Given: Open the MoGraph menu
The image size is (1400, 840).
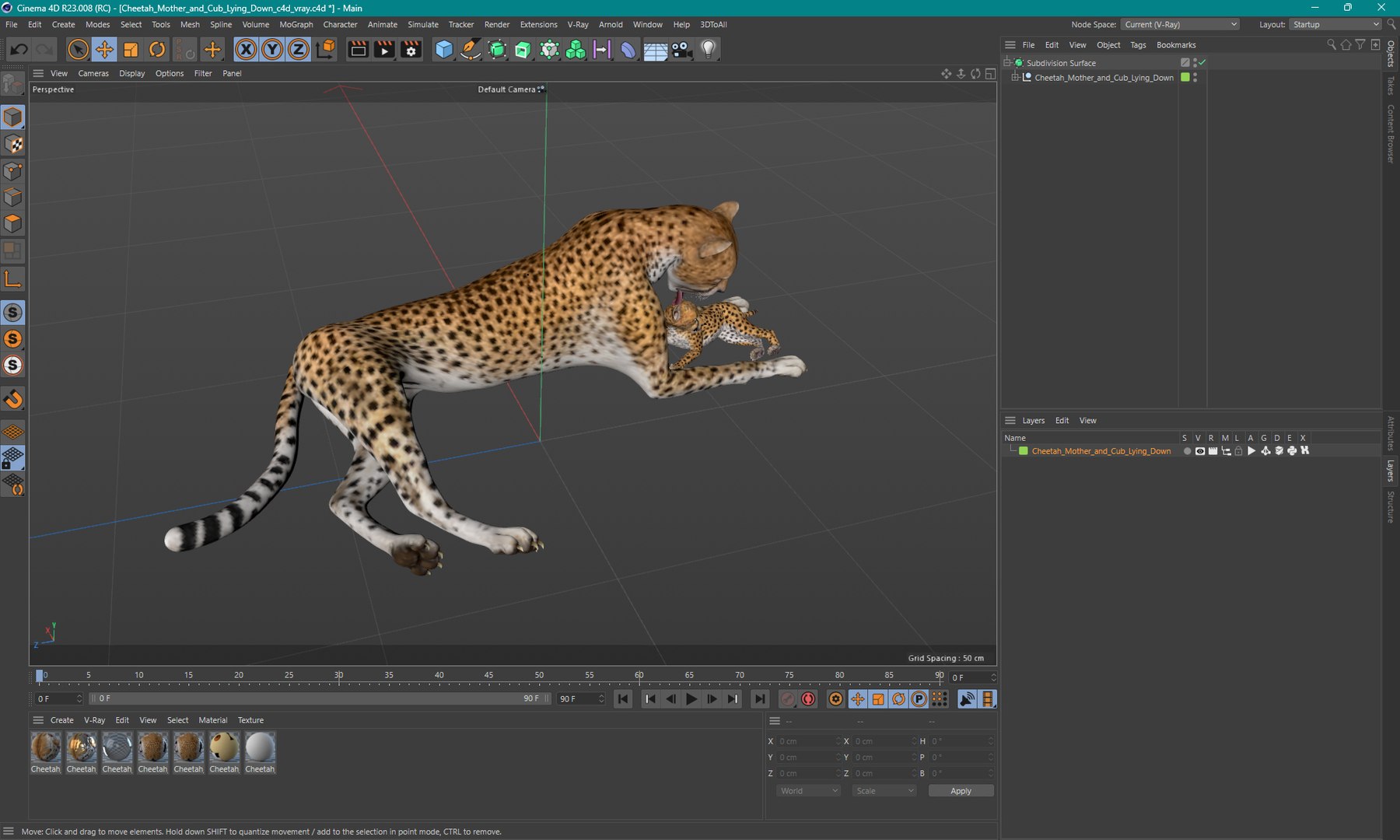Looking at the screenshot, I should tap(296, 25).
